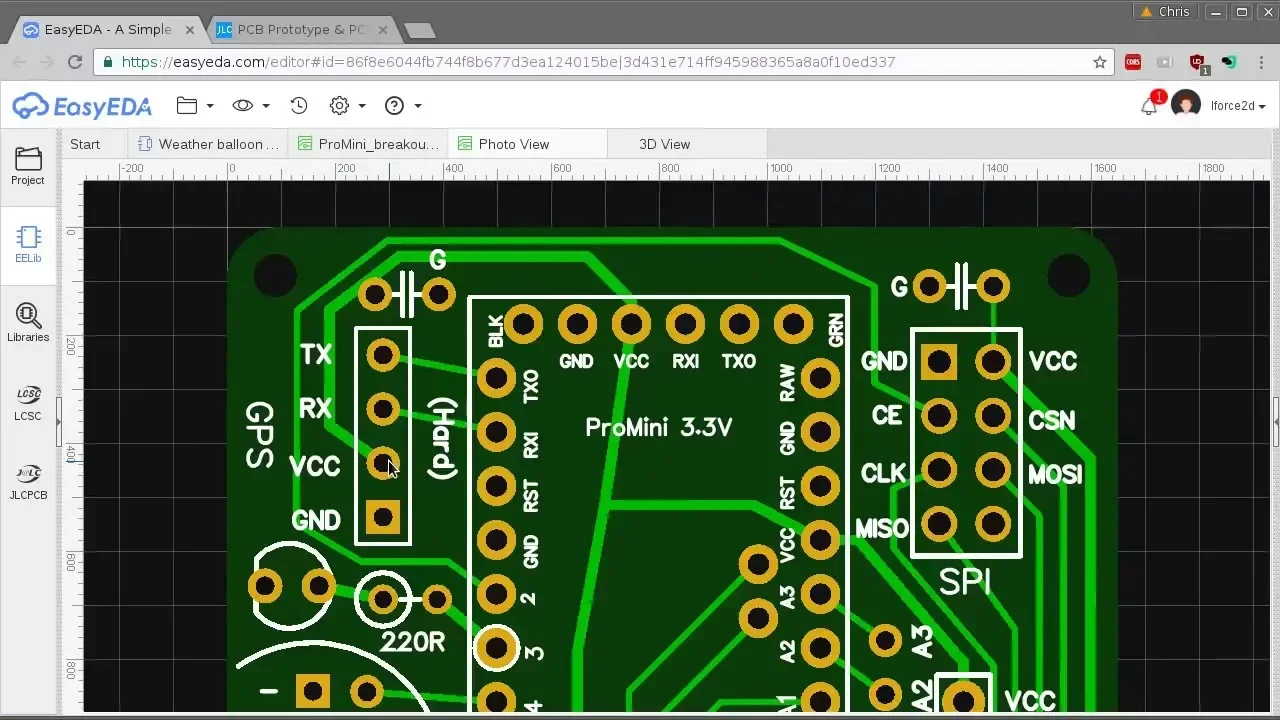This screenshot has width=1280, height=720.
Task: Go to the Start tab
Action: pyautogui.click(x=85, y=144)
